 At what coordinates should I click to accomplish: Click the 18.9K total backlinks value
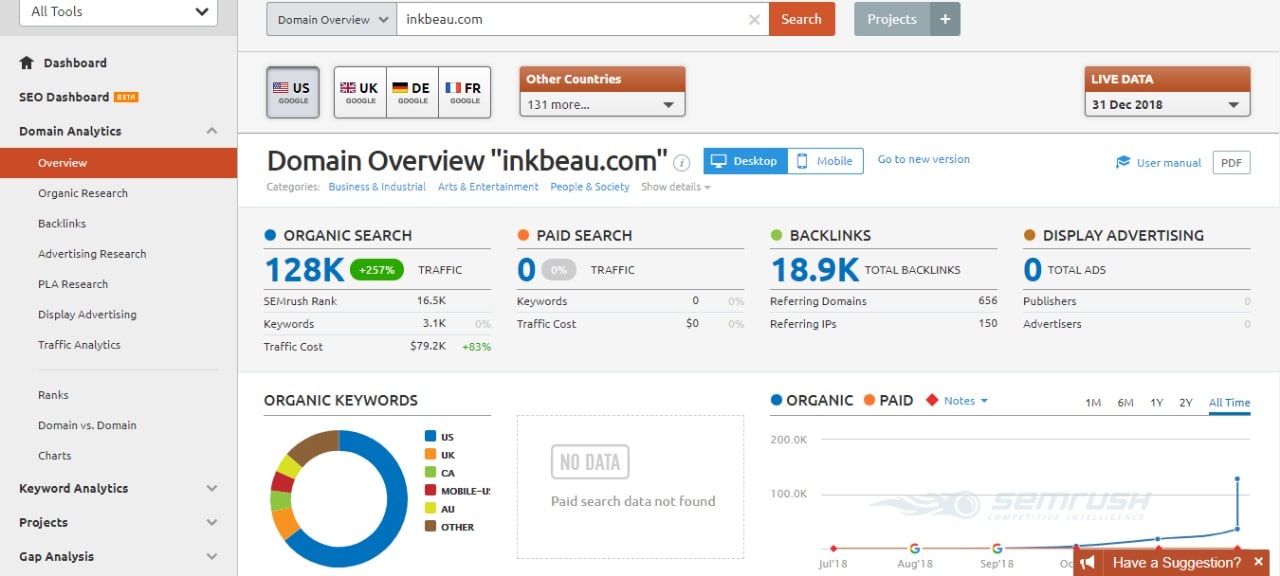(815, 270)
